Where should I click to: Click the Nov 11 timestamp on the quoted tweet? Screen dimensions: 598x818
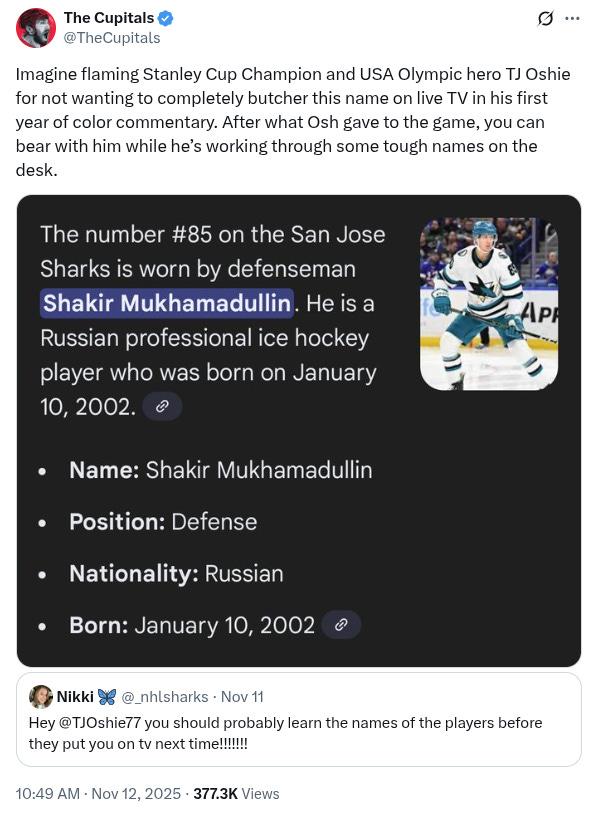click(x=241, y=696)
